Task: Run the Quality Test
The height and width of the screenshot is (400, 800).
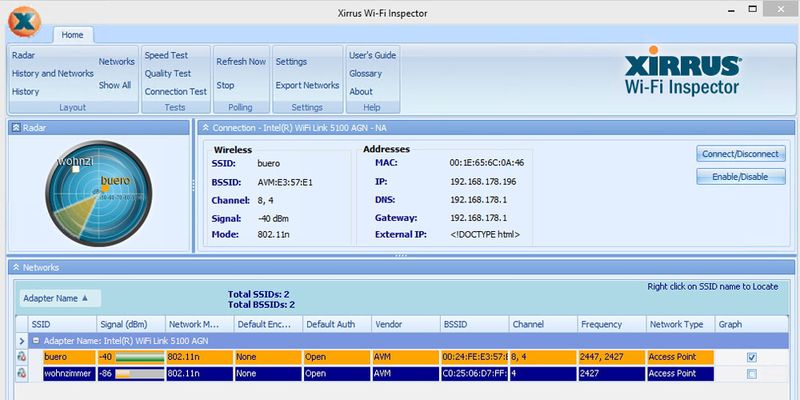Action: (168, 73)
